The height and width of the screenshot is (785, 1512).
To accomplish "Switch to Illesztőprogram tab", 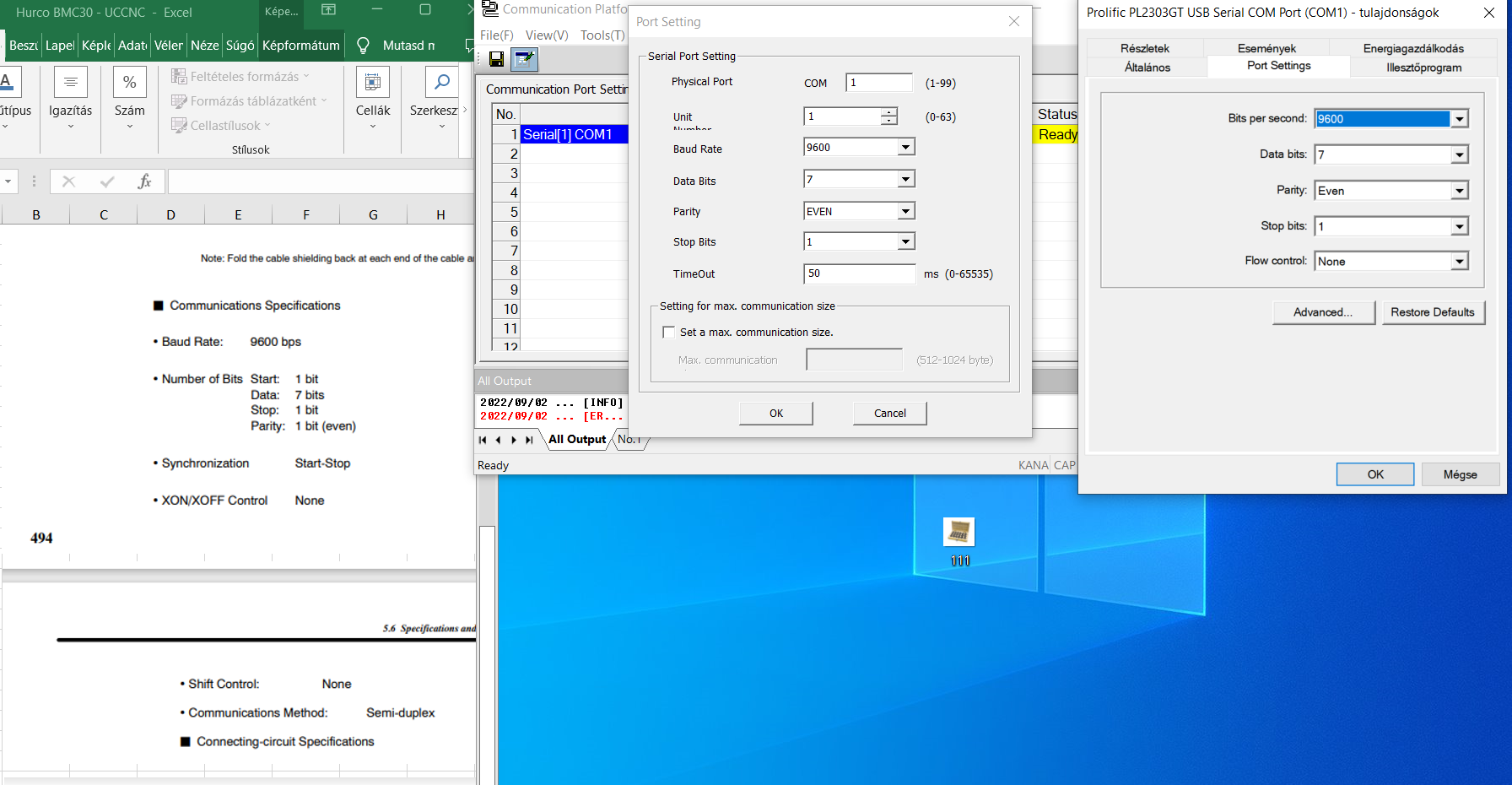I will (1423, 67).
